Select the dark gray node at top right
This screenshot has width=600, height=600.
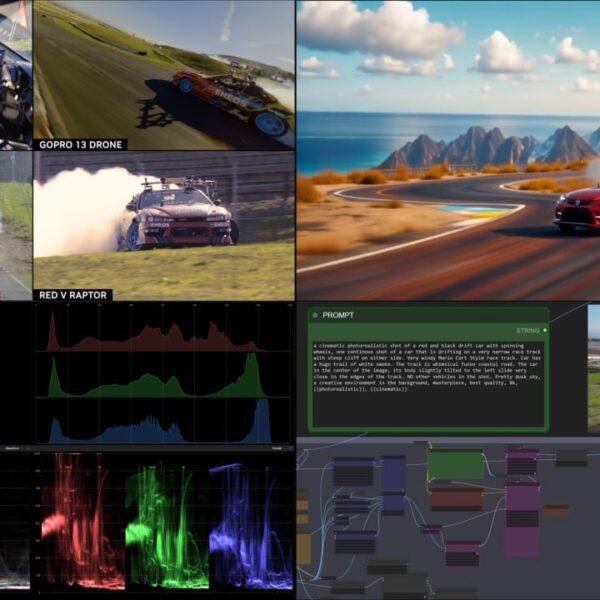[571, 458]
